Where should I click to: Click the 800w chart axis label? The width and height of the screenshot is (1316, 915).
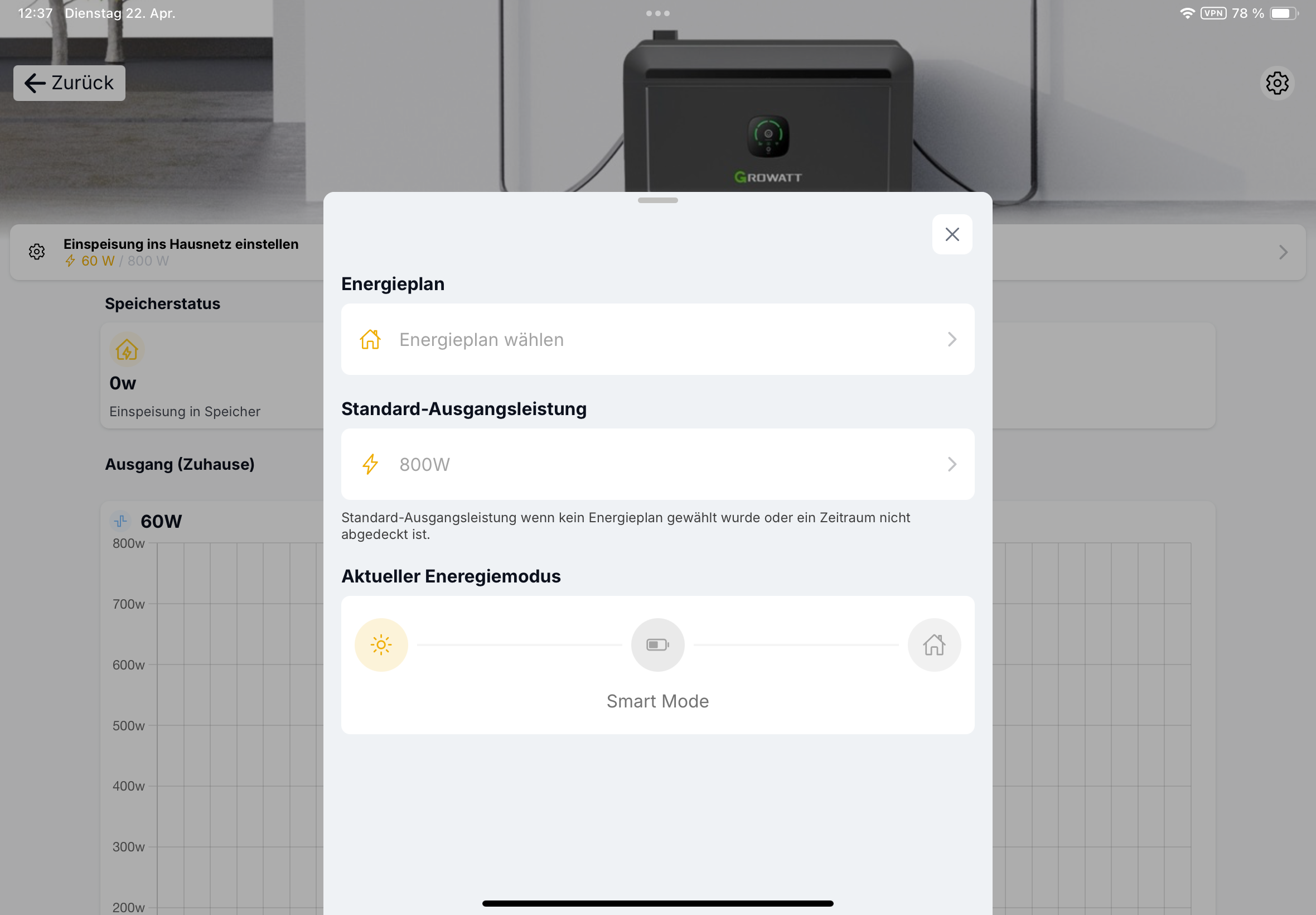tap(128, 543)
